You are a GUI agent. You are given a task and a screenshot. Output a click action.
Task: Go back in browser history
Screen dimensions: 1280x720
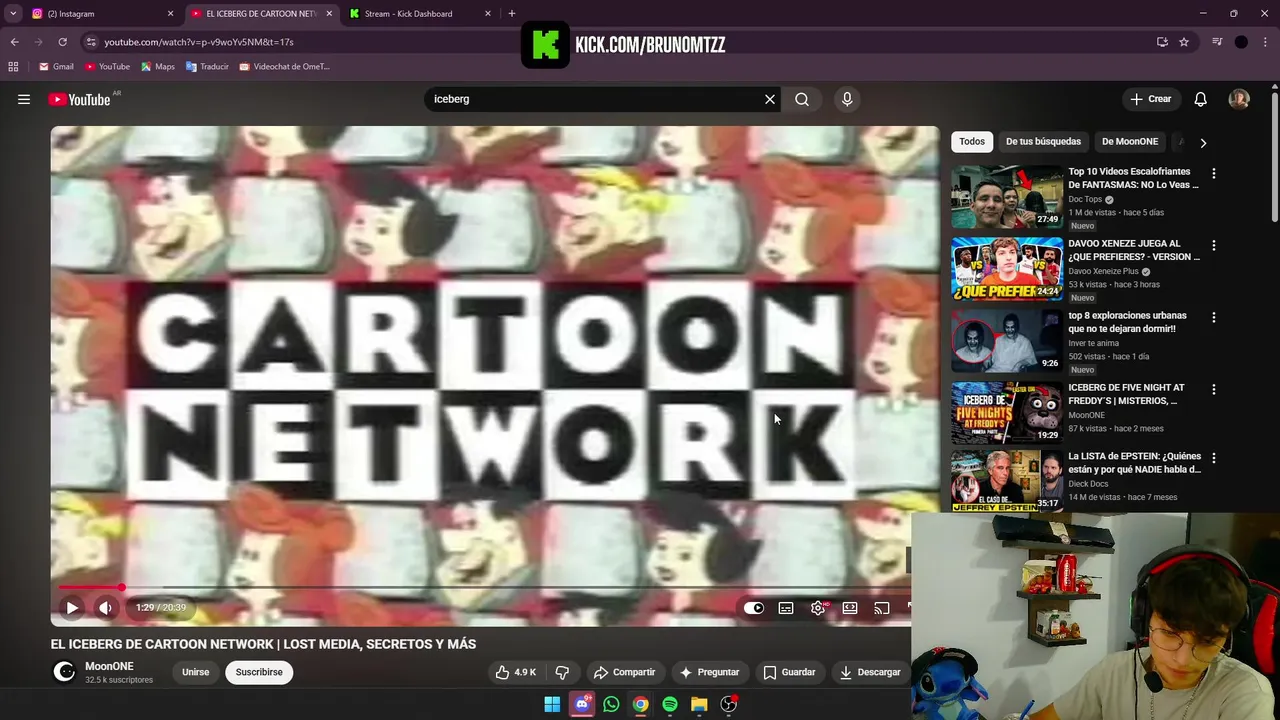pos(14,42)
